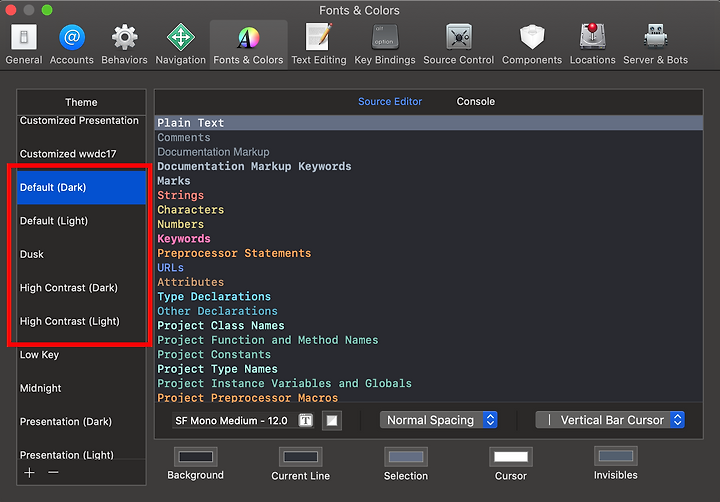Add a new theme with plus button
The height and width of the screenshot is (502, 720).
(29, 472)
